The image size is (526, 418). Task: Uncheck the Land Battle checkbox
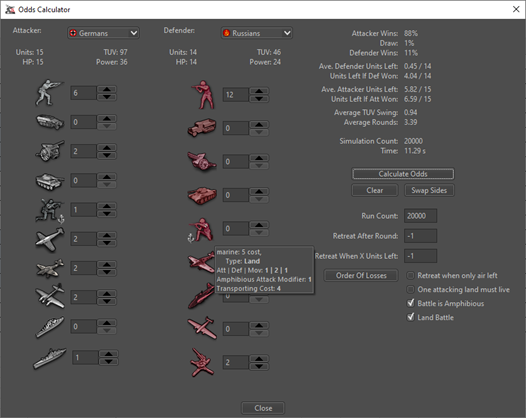(410, 317)
